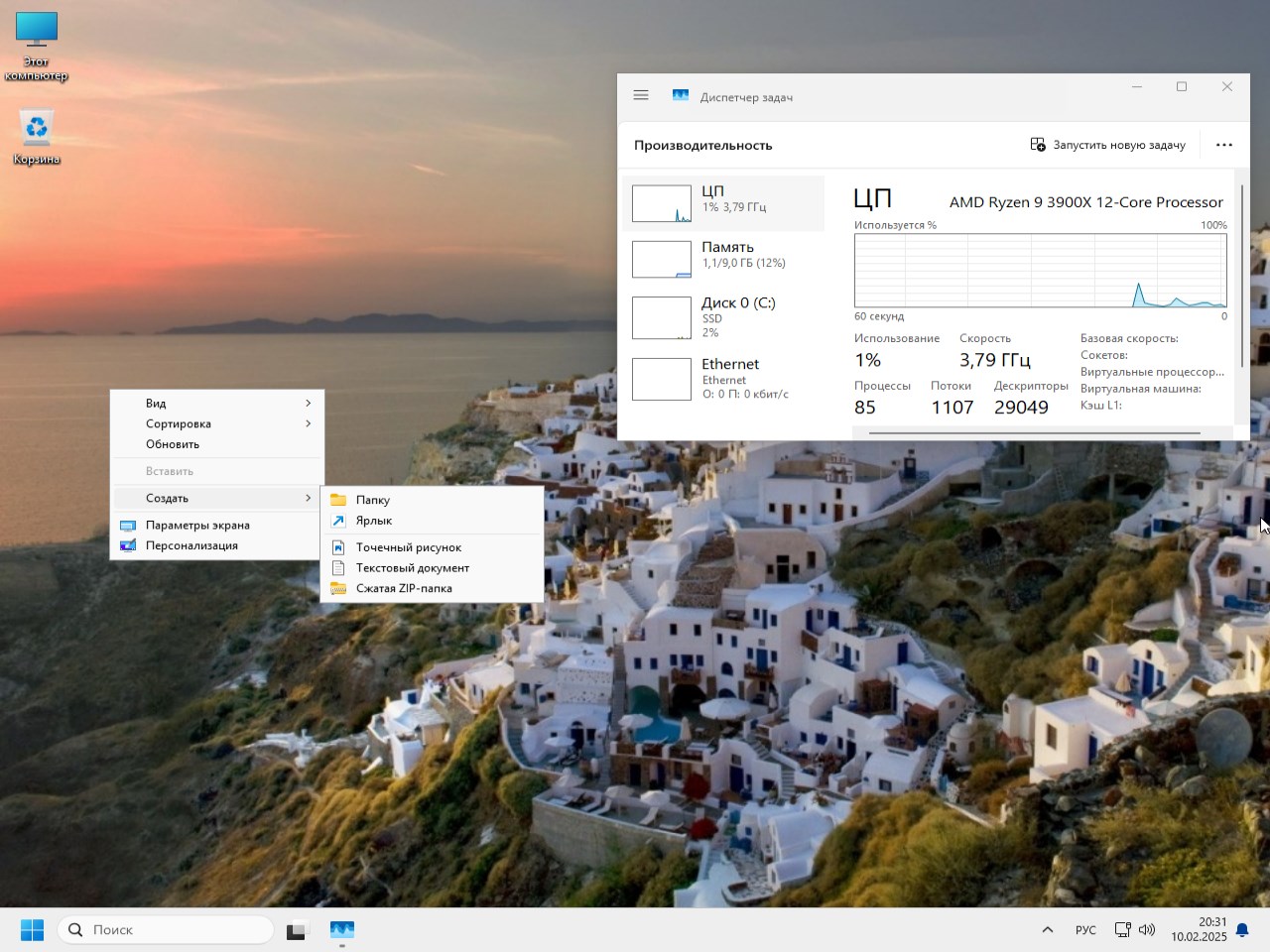Create a new Точечный рисунок
The height and width of the screenshot is (952, 1270).
click(x=434, y=547)
